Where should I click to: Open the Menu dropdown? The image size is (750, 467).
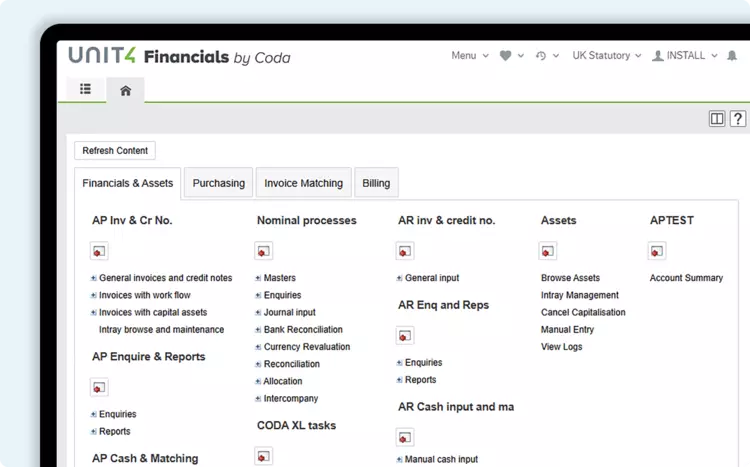tap(470, 56)
